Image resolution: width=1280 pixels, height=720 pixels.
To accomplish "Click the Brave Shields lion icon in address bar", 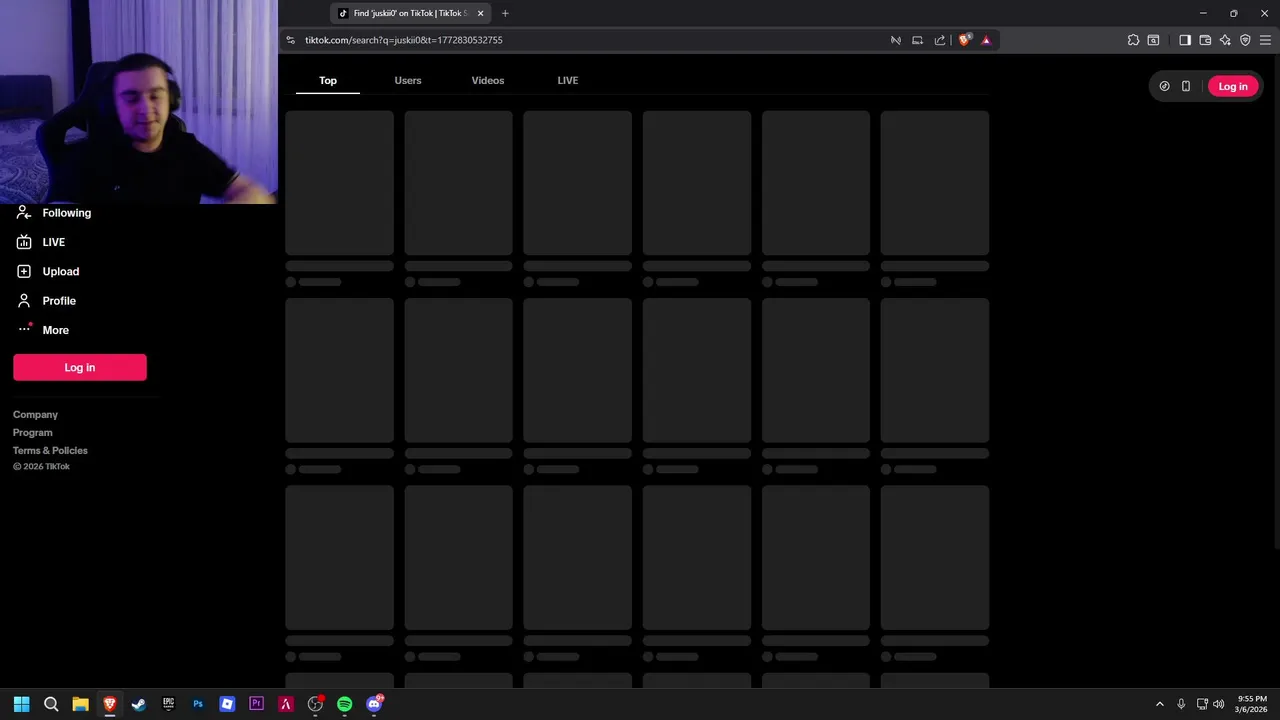I will coord(964,40).
